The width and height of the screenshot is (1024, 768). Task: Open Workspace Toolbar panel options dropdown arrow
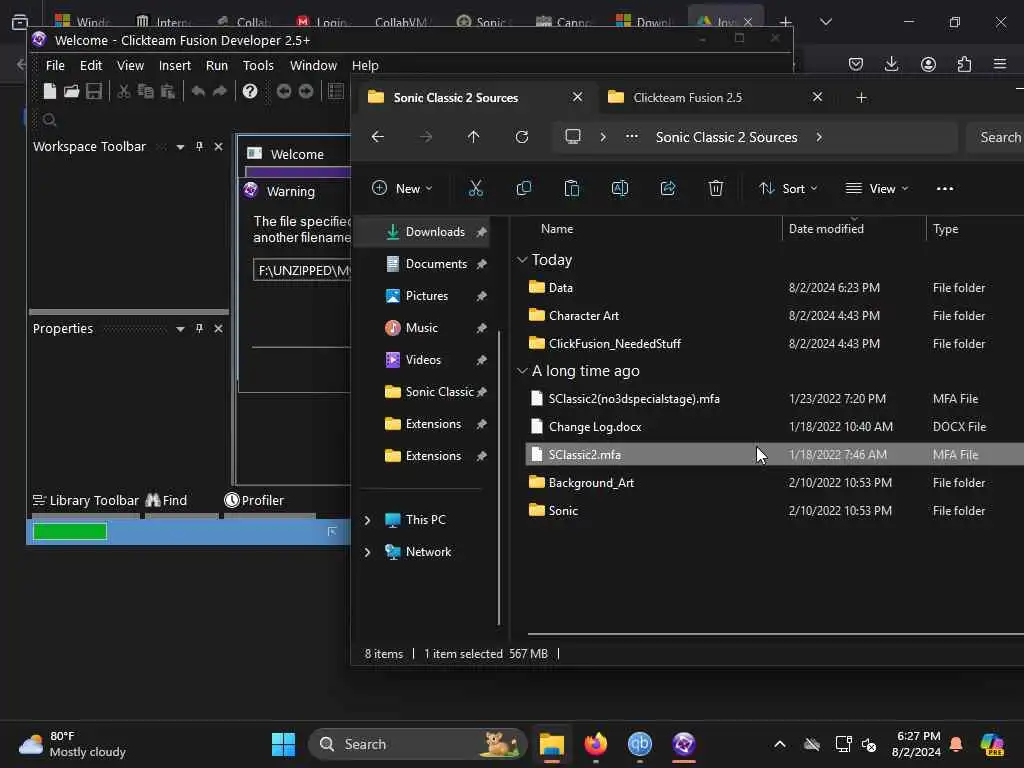tap(180, 147)
